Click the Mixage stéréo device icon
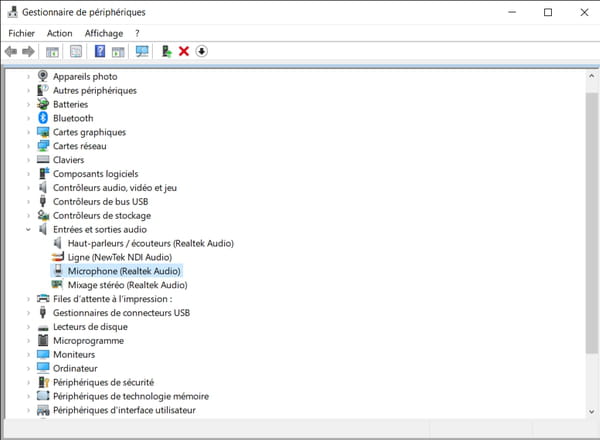 [57, 284]
